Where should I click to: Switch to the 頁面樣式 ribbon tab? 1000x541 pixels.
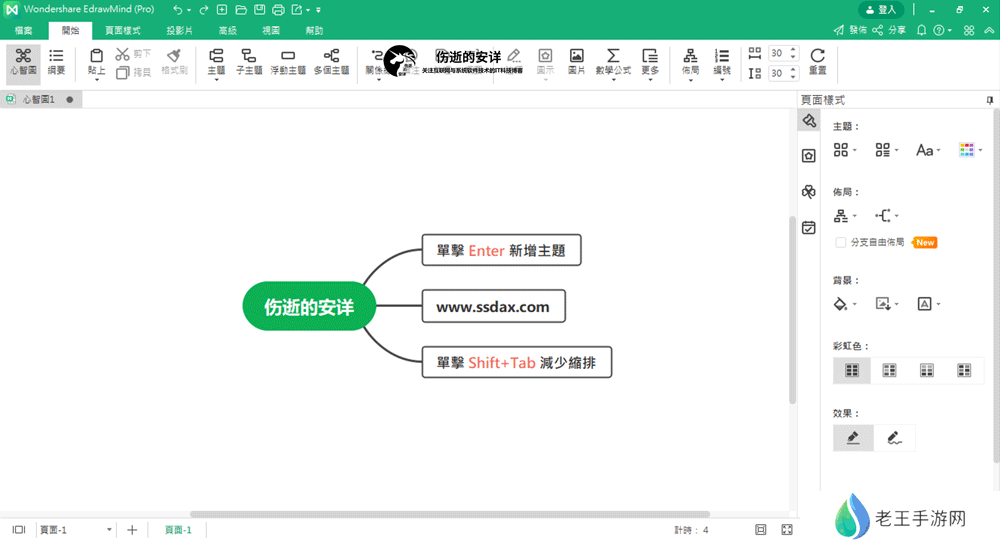(123, 31)
